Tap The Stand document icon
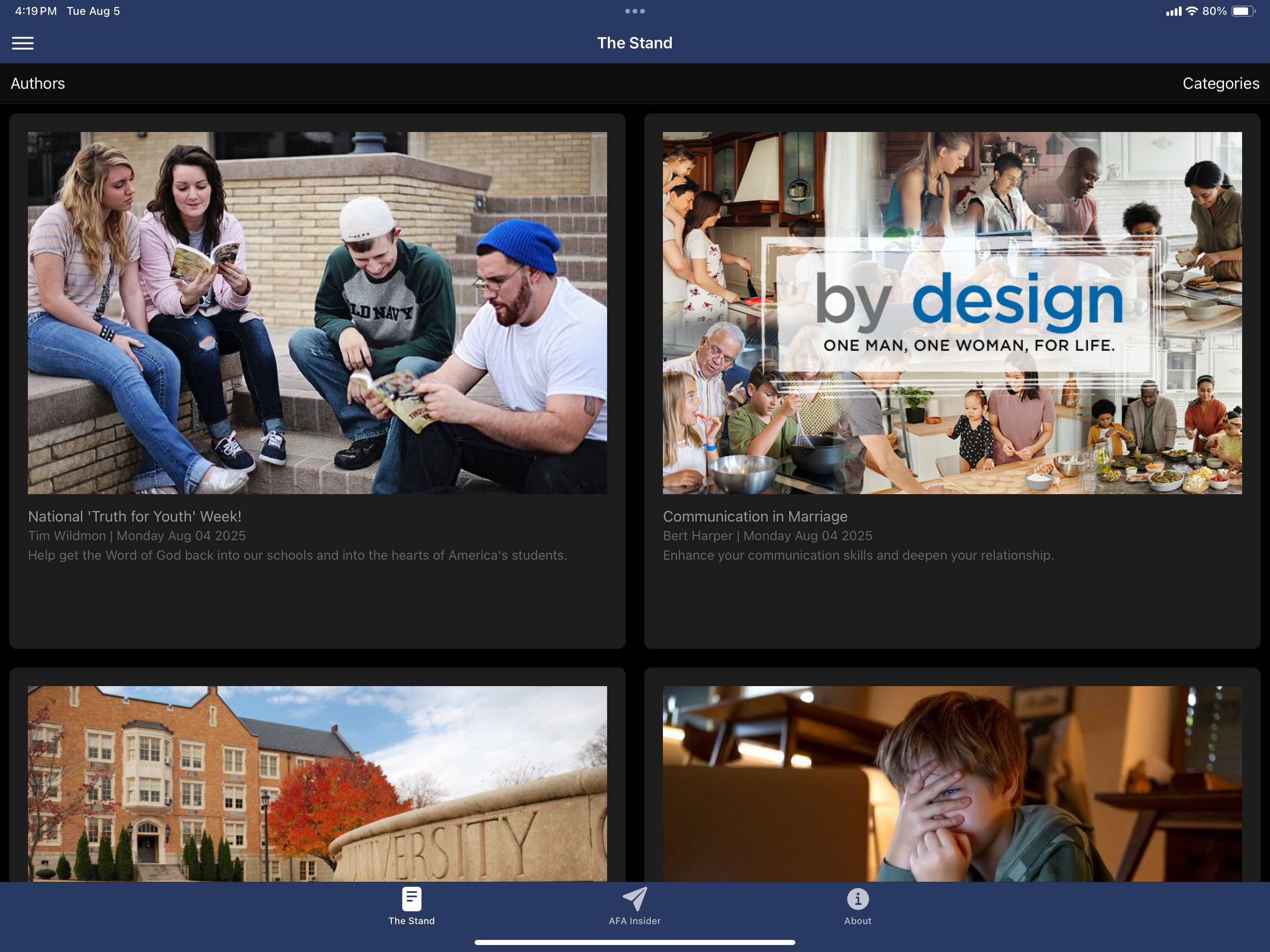Viewport: 1270px width, 952px height. [411, 899]
